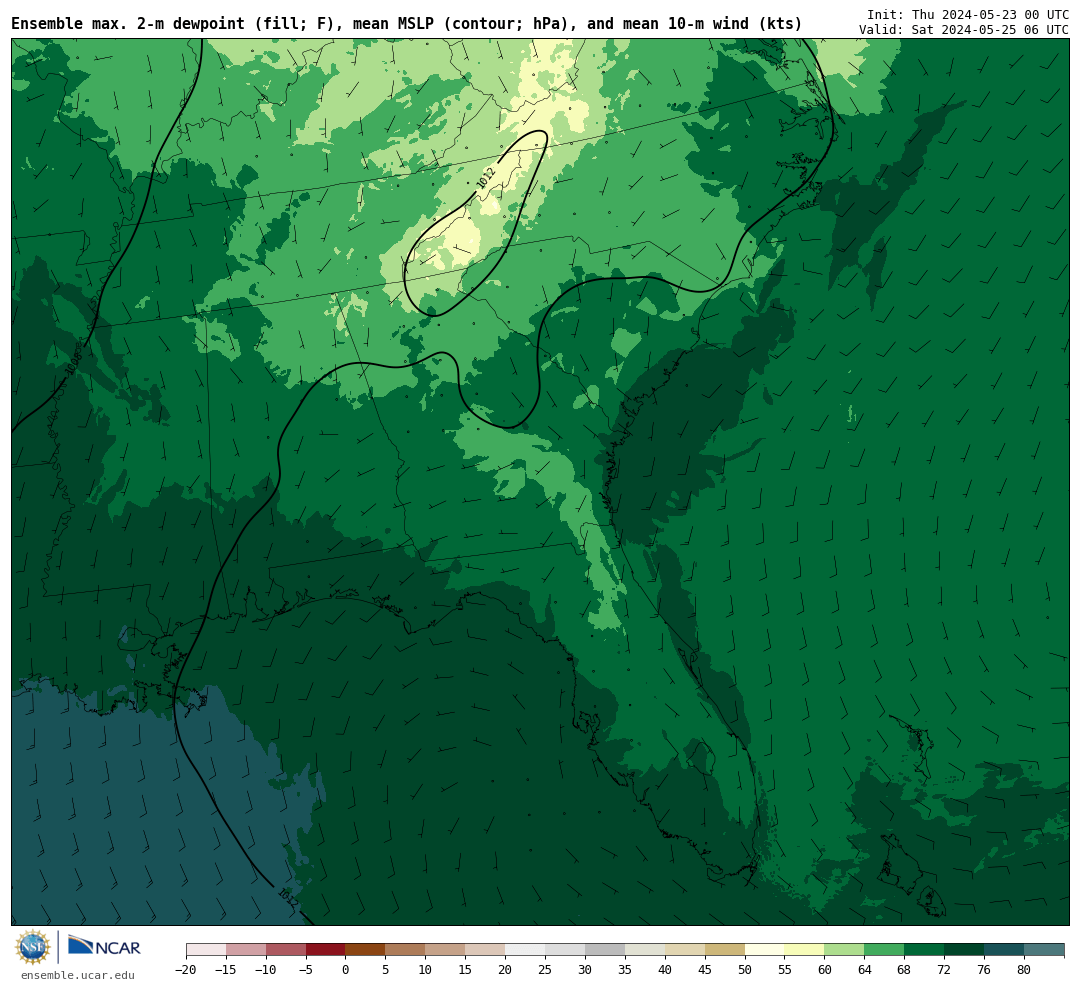Click the positive 5 tick label on the colorbar
The height and width of the screenshot is (988, 1080).
[386, 970]
